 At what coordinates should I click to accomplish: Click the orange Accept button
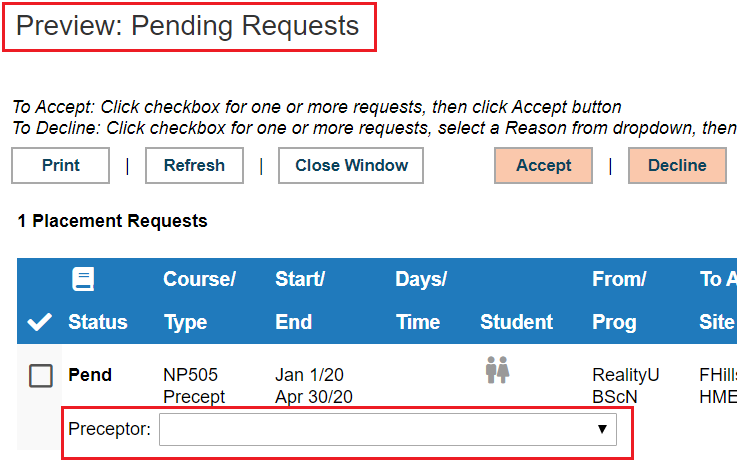[x=543, y=165]
